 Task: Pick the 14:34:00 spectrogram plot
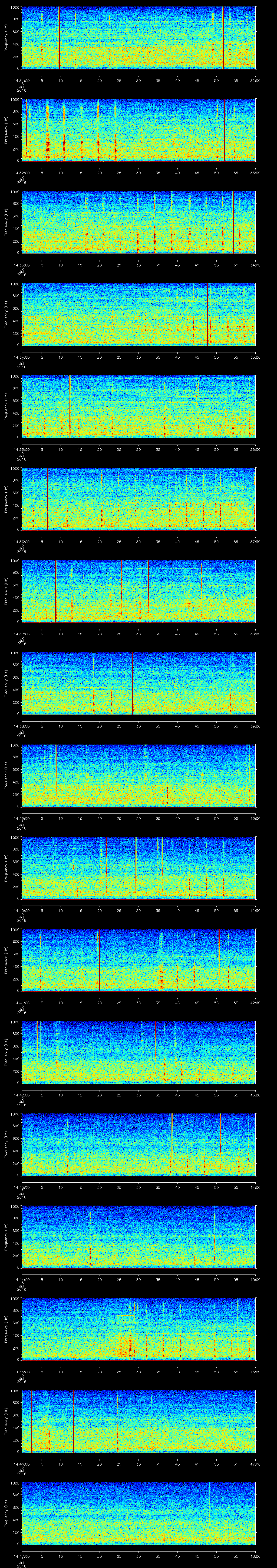[x=139, y=314]
